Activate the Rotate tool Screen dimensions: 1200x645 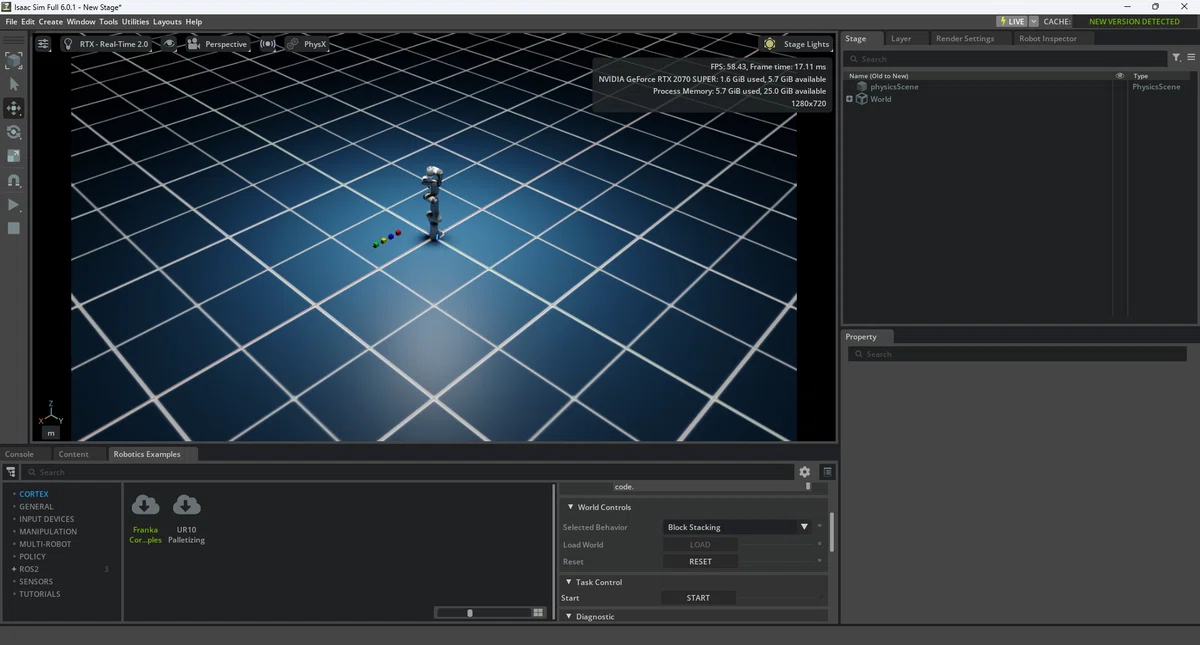point(14,132)
